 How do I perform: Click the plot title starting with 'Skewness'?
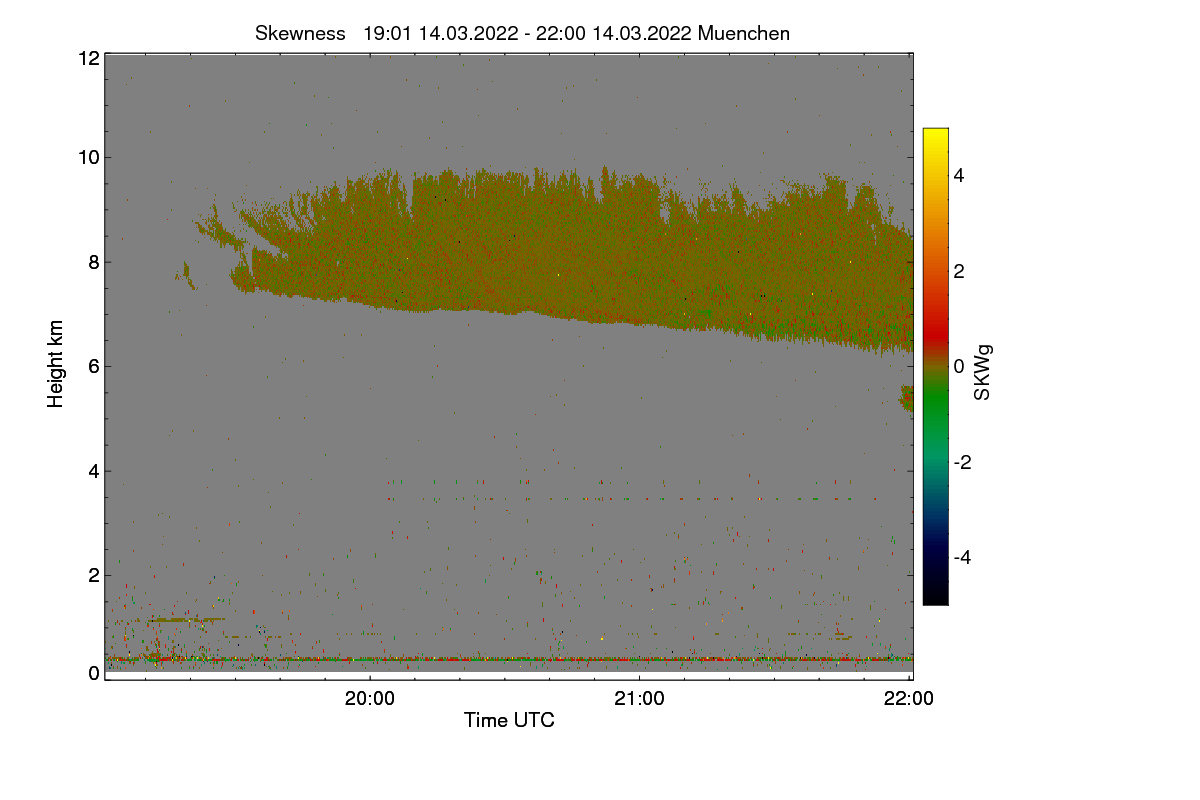[x=522, y=33]
